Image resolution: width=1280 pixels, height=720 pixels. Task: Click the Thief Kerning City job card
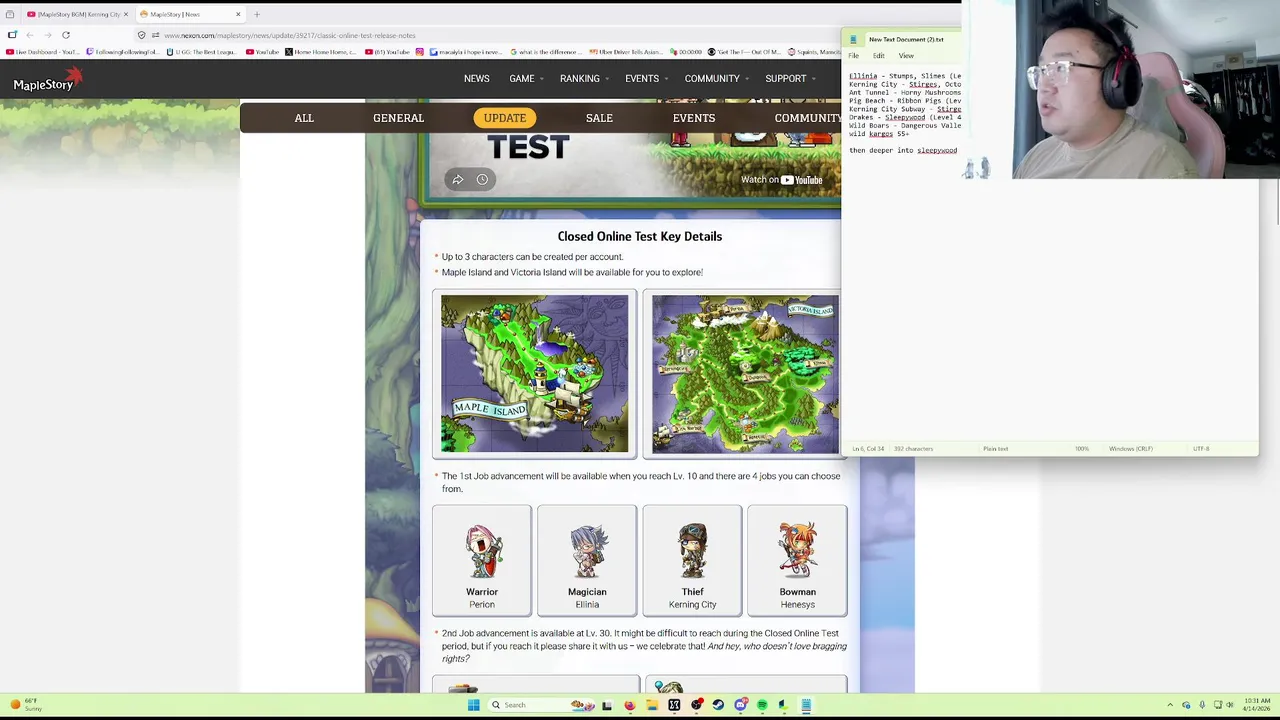pos(692,560)
